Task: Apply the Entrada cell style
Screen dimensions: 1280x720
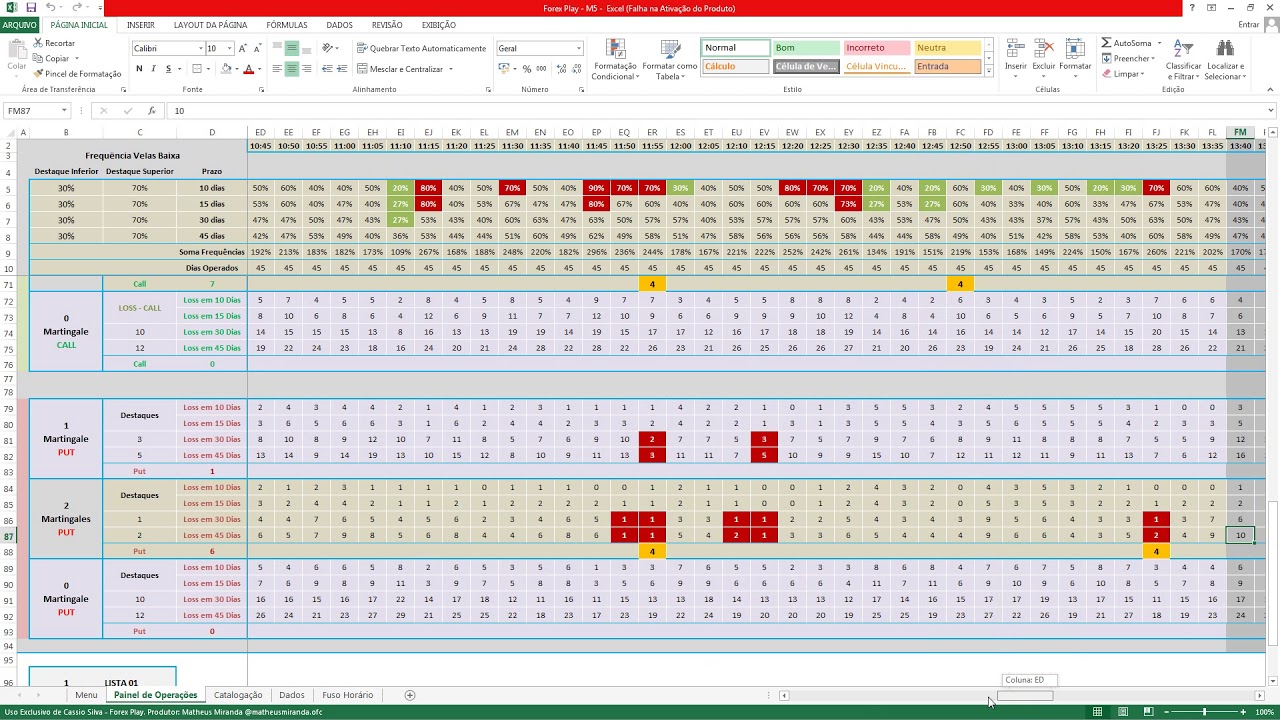Action: [x=947, y=66]
